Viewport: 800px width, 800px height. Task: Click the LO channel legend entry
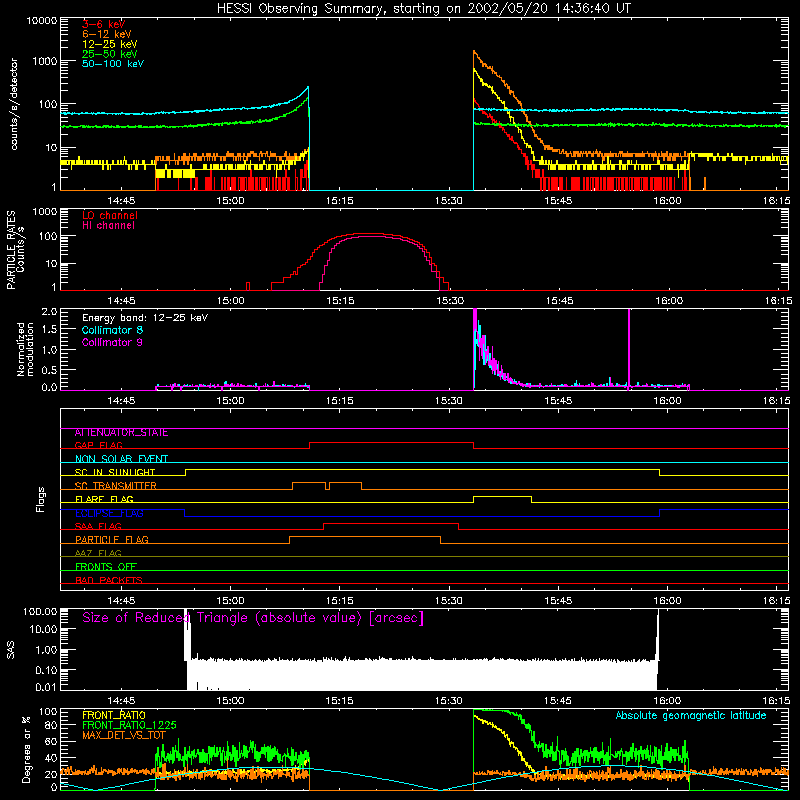(110, 215)
